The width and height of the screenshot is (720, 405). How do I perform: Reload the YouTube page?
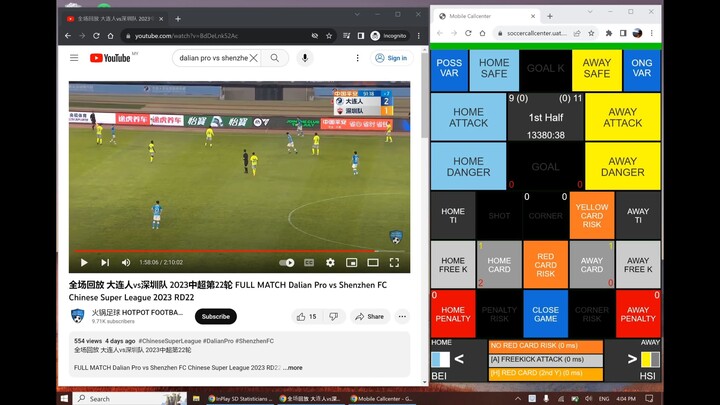pyautogui.click(x=96, y=36)
